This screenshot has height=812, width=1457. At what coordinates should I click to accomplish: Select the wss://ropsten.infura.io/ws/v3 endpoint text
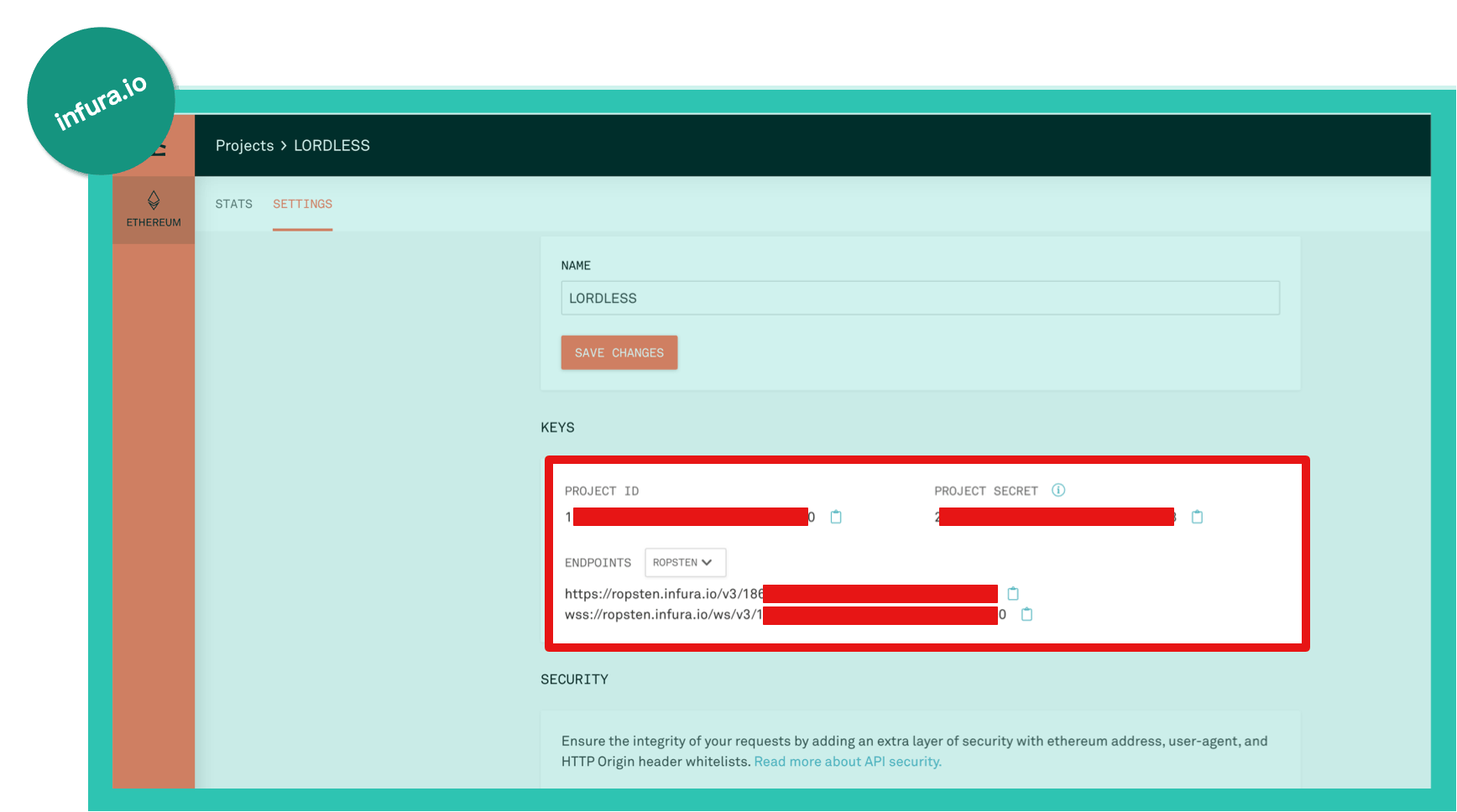(663, 615)
